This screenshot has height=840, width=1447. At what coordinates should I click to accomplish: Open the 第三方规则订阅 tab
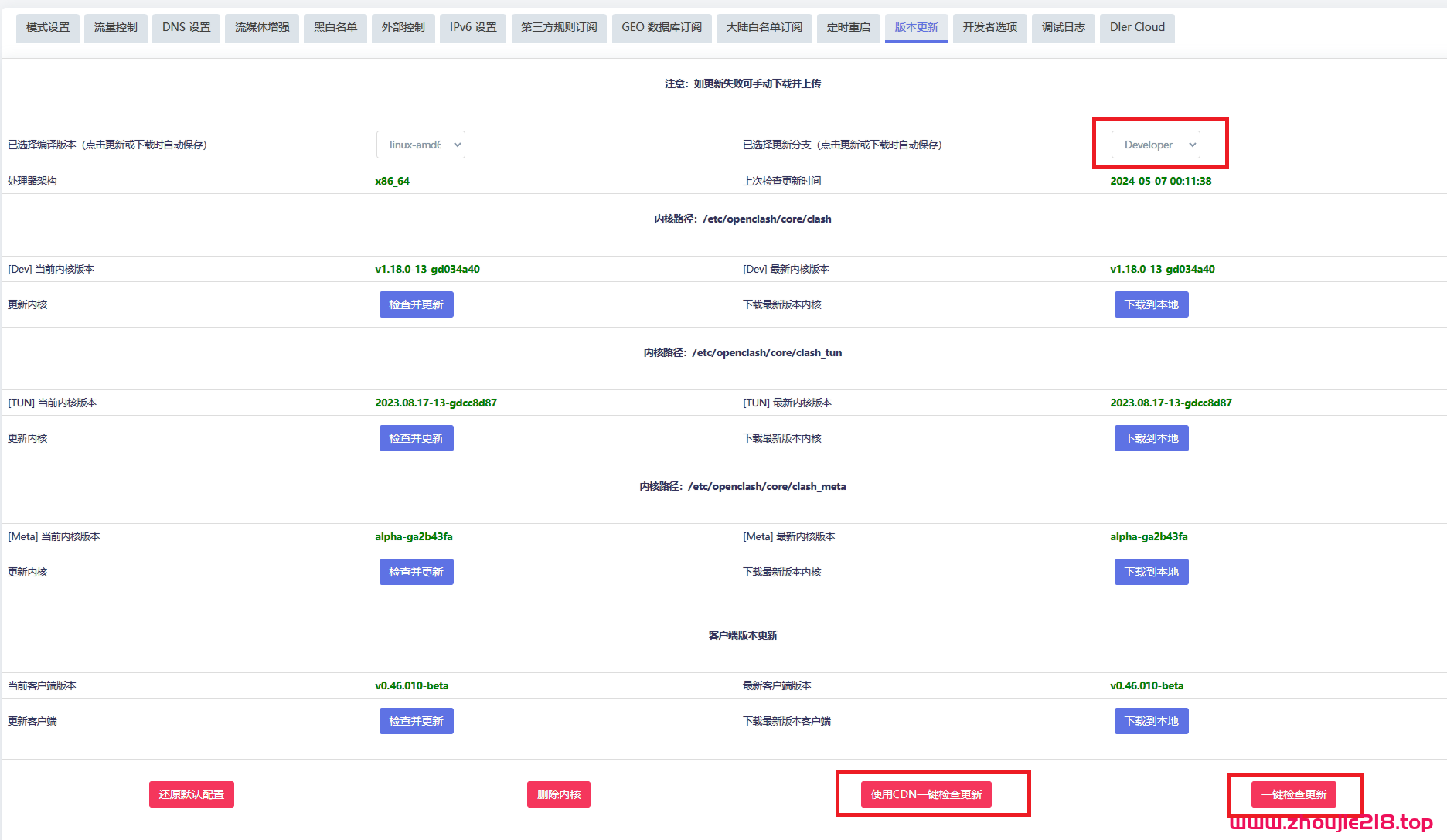[559, 27]
